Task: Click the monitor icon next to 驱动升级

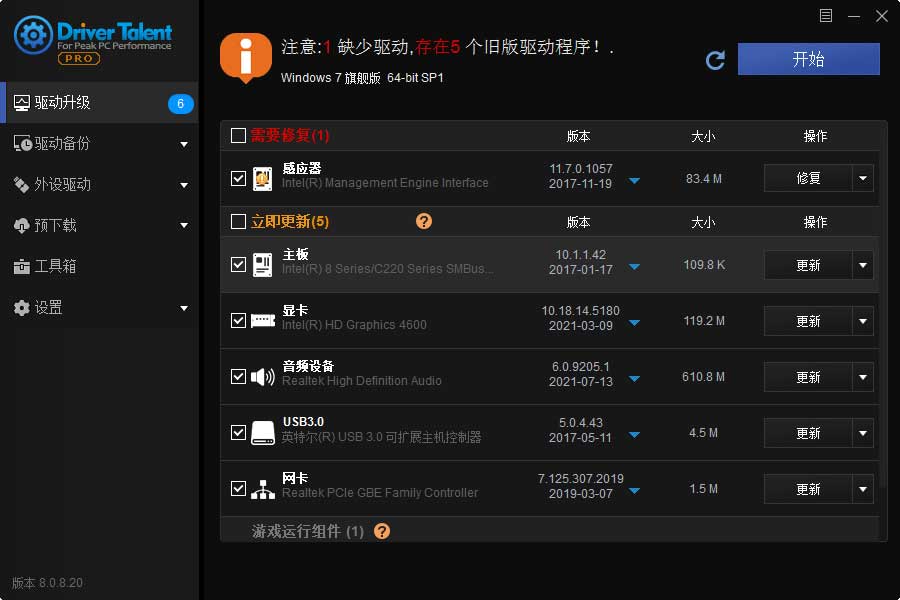Action: coord(22,103)
